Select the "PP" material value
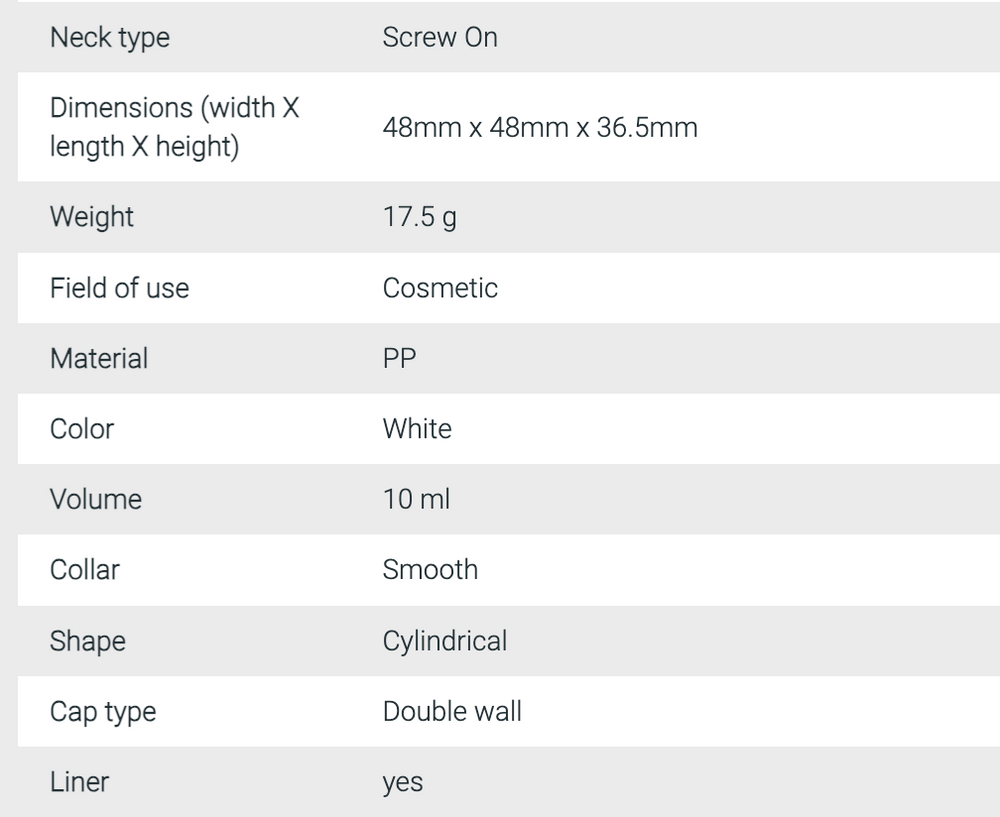 coord(400,358)
